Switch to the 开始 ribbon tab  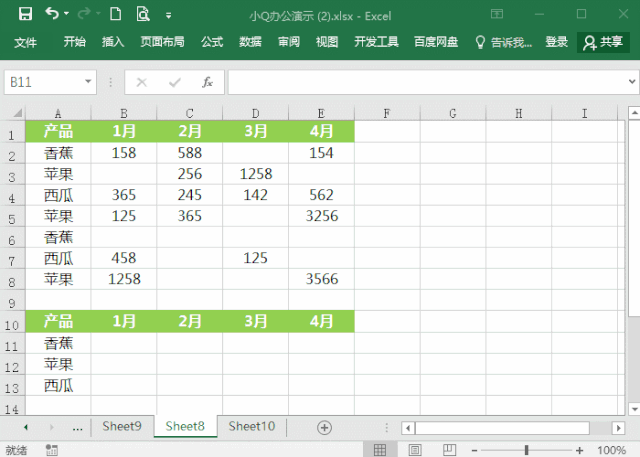[x=75, y=42]
